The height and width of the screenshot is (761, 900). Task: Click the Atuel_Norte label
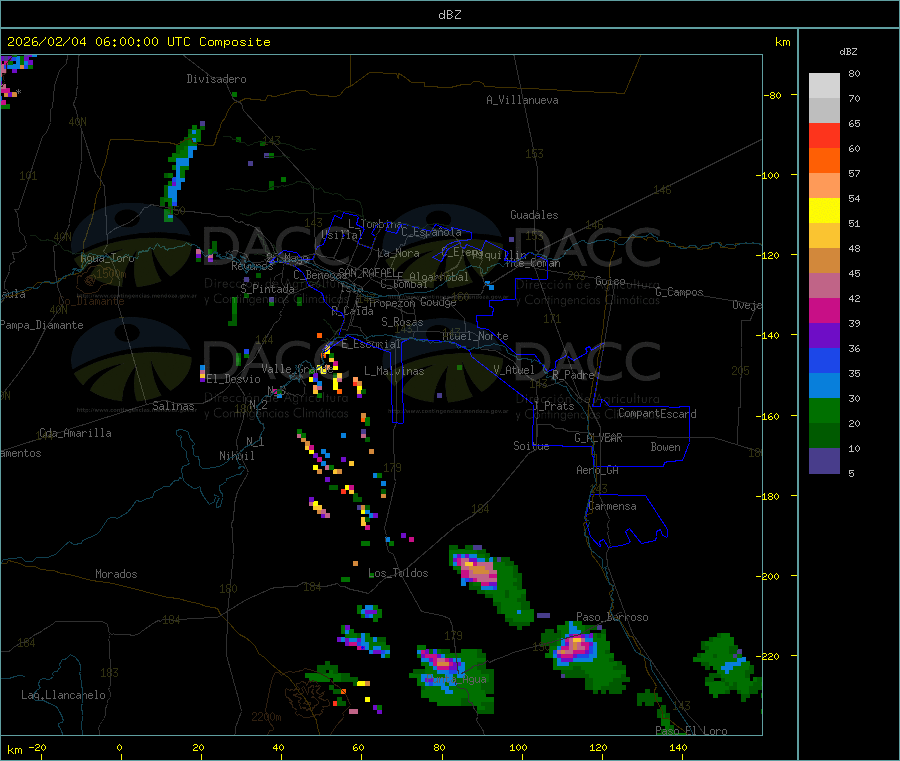click(475, 336)
